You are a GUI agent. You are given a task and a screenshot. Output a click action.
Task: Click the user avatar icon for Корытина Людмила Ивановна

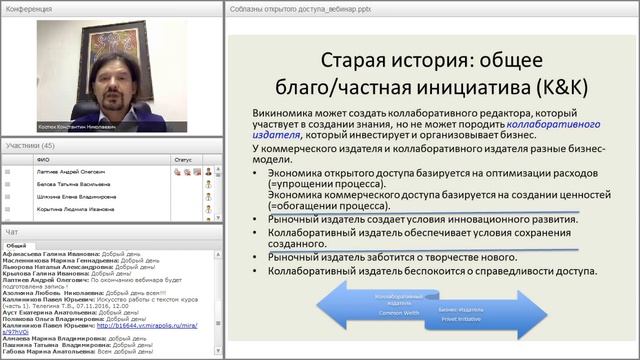click(x=209, y=209)
